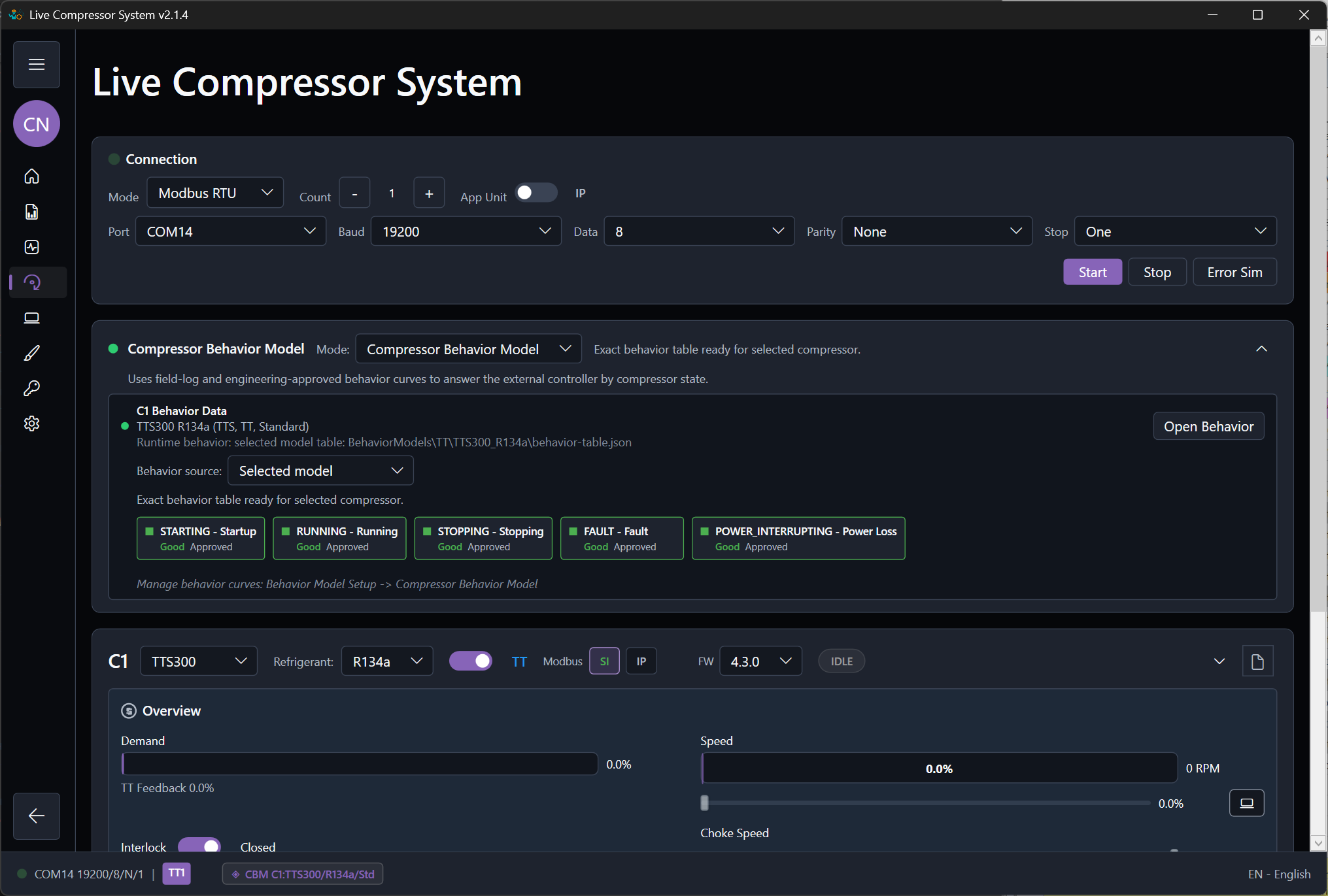This screenshot has height=896, width=1328.
Task: Open the key sidebar icon
Action: pos(32,388)
